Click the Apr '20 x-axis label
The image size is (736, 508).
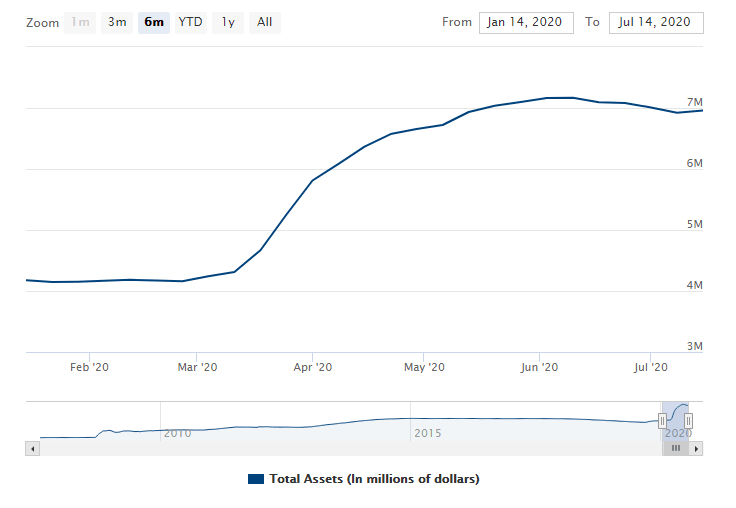pyautogui.click(x=312, y=368)
